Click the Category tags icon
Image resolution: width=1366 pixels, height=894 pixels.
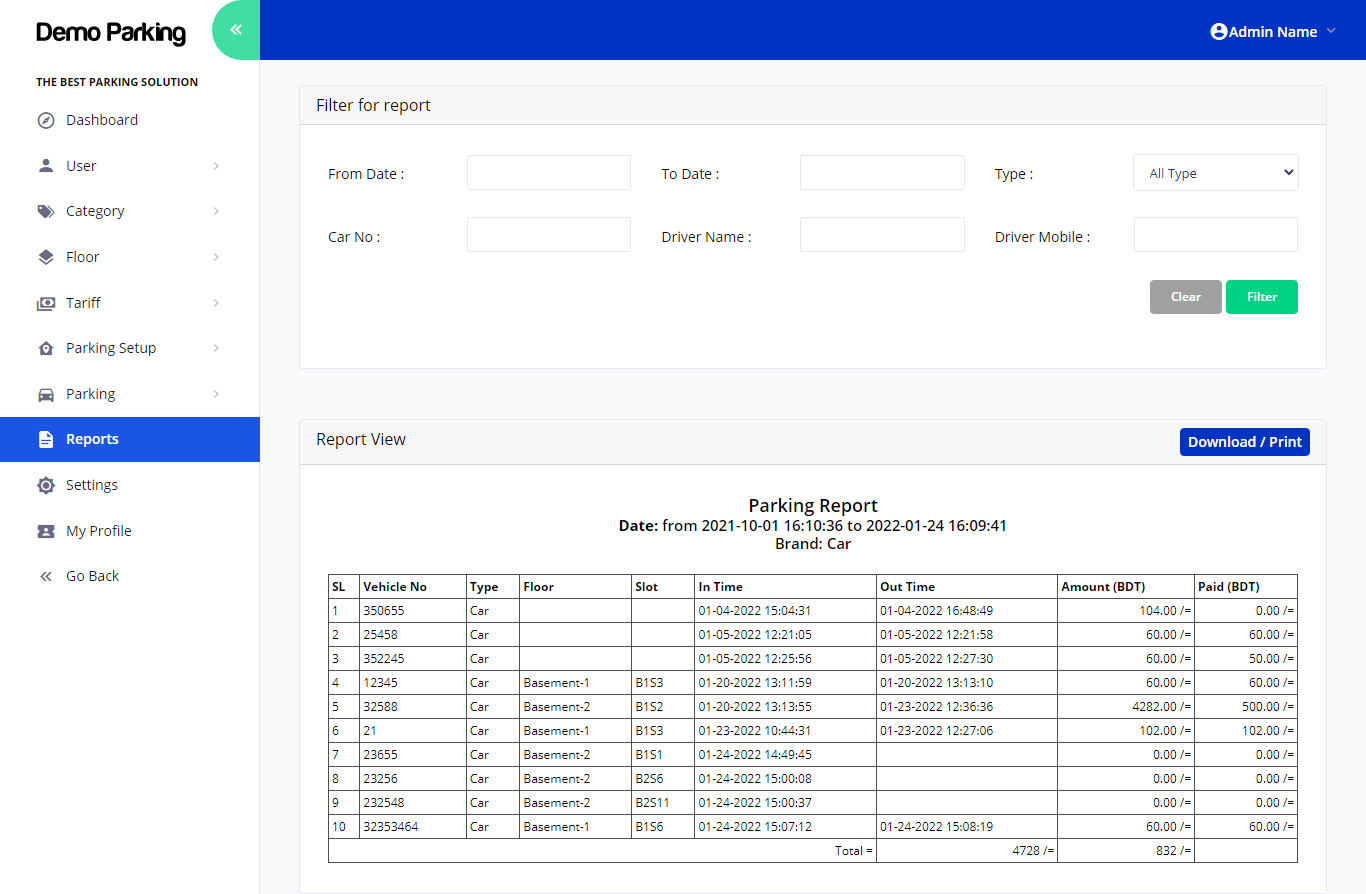coord(46,212)
